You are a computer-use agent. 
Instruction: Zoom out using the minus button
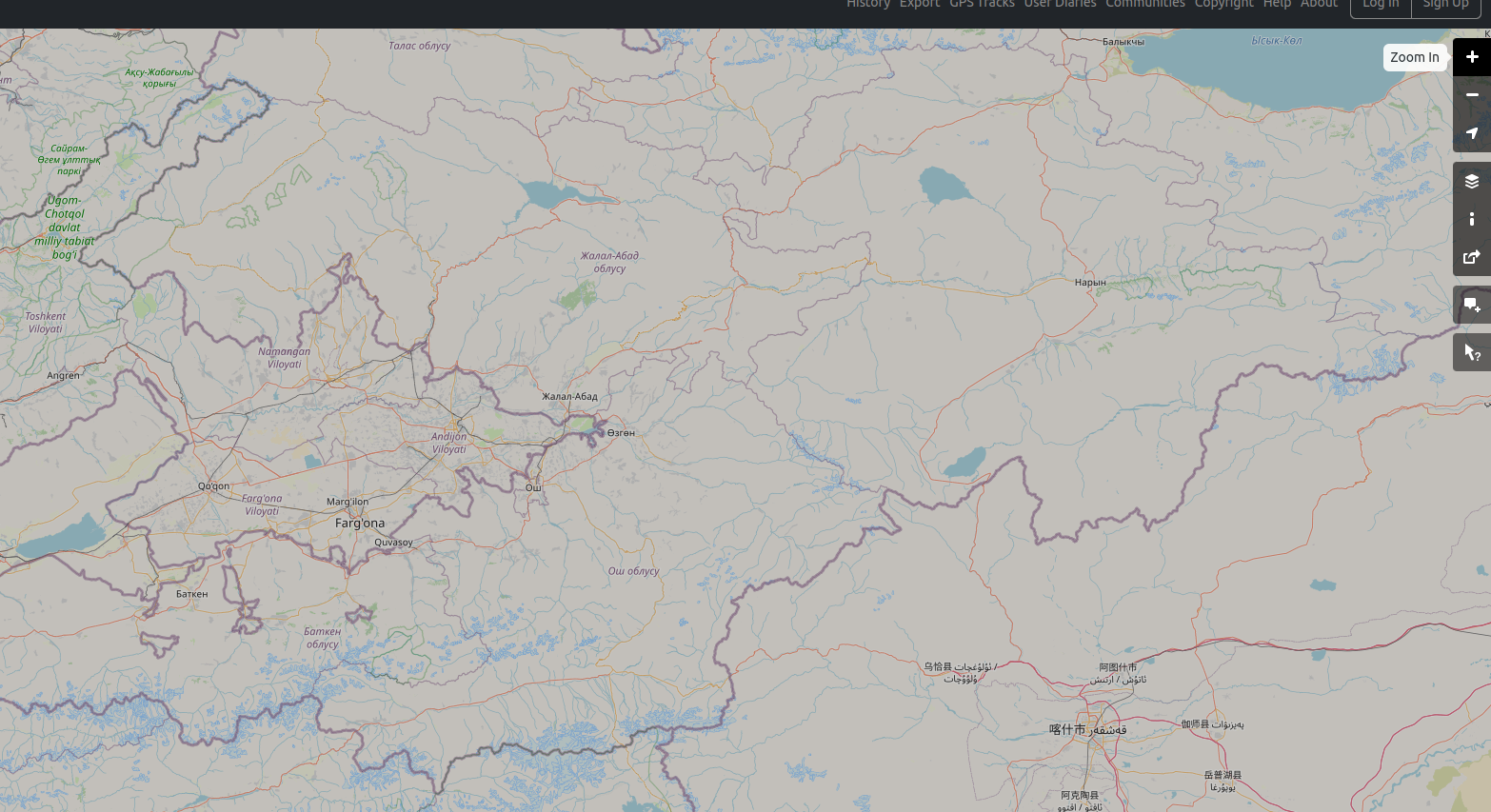click(1471, 95)
